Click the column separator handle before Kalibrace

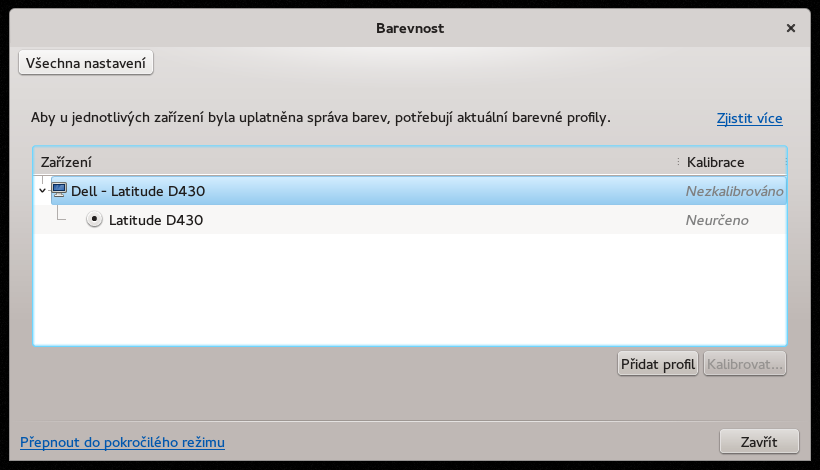tap(678, 162)
